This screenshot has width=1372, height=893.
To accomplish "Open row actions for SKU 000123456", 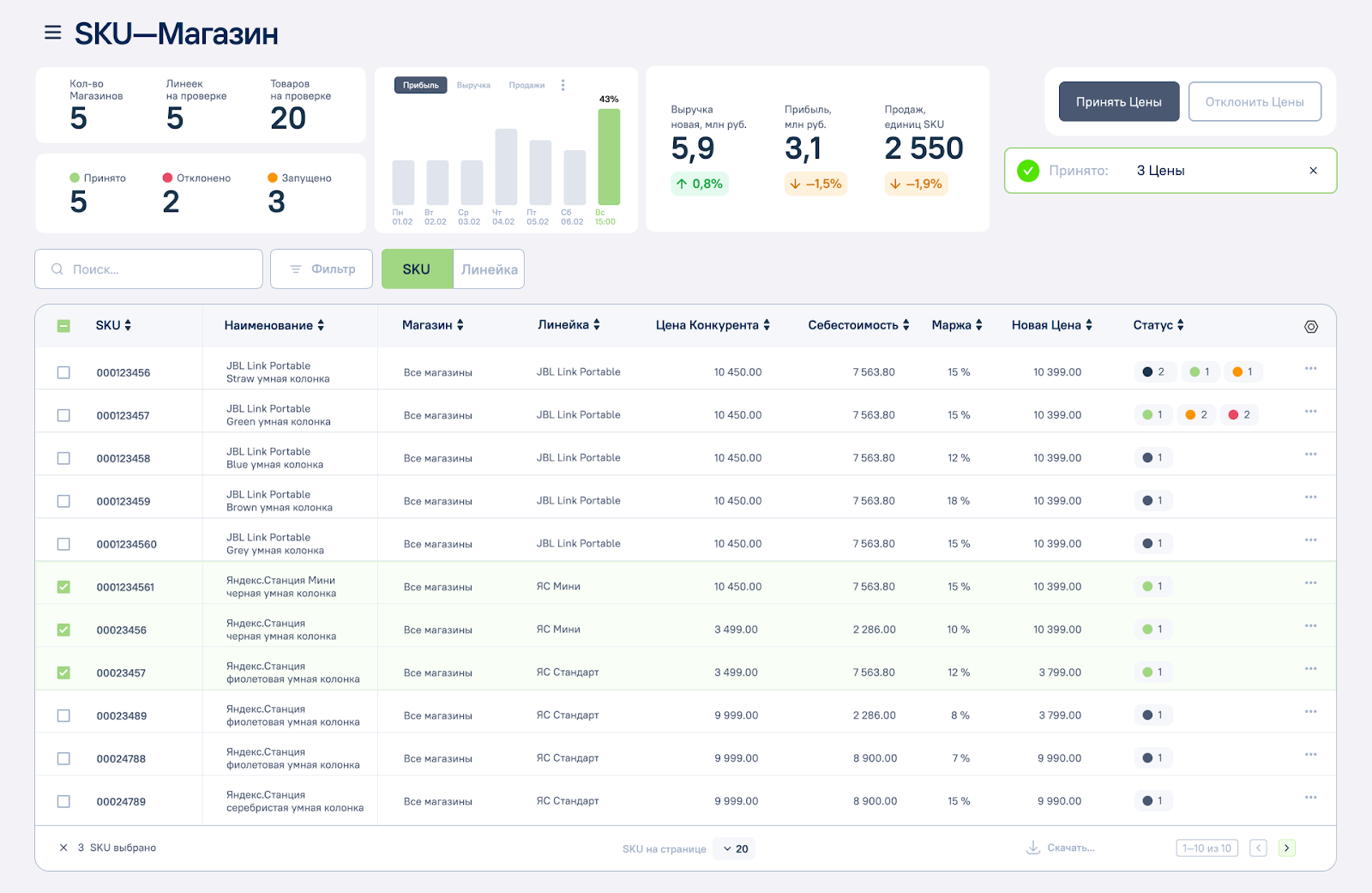I will point(1310,368).
